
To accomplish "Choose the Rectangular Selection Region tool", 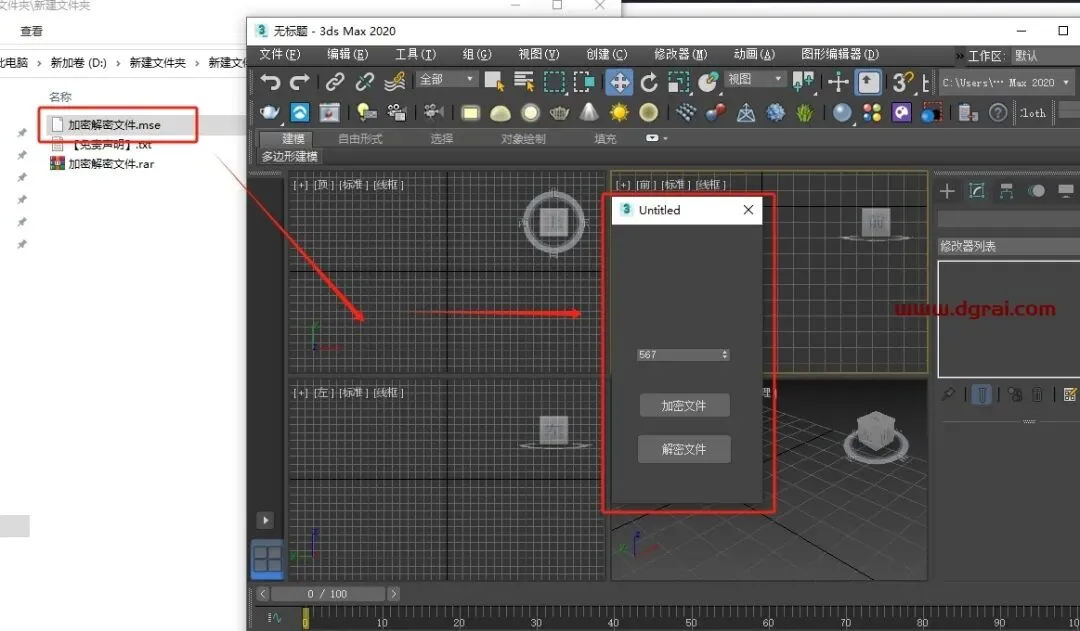I will click(554, 82).
